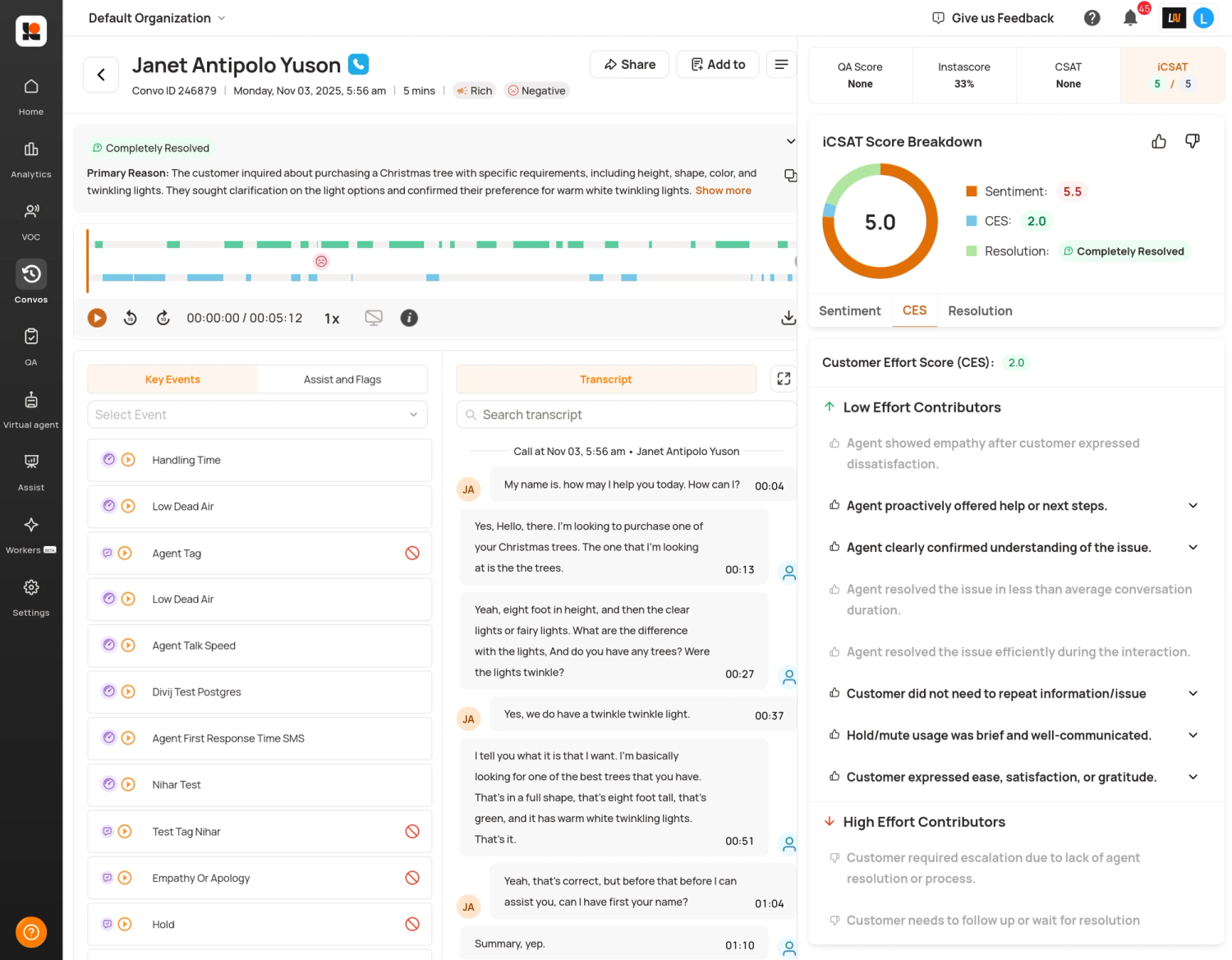The height and width of the screenshot is (960, 1232).
Task: Select the Instascore 33% card
Action: [x=964, y=76]
